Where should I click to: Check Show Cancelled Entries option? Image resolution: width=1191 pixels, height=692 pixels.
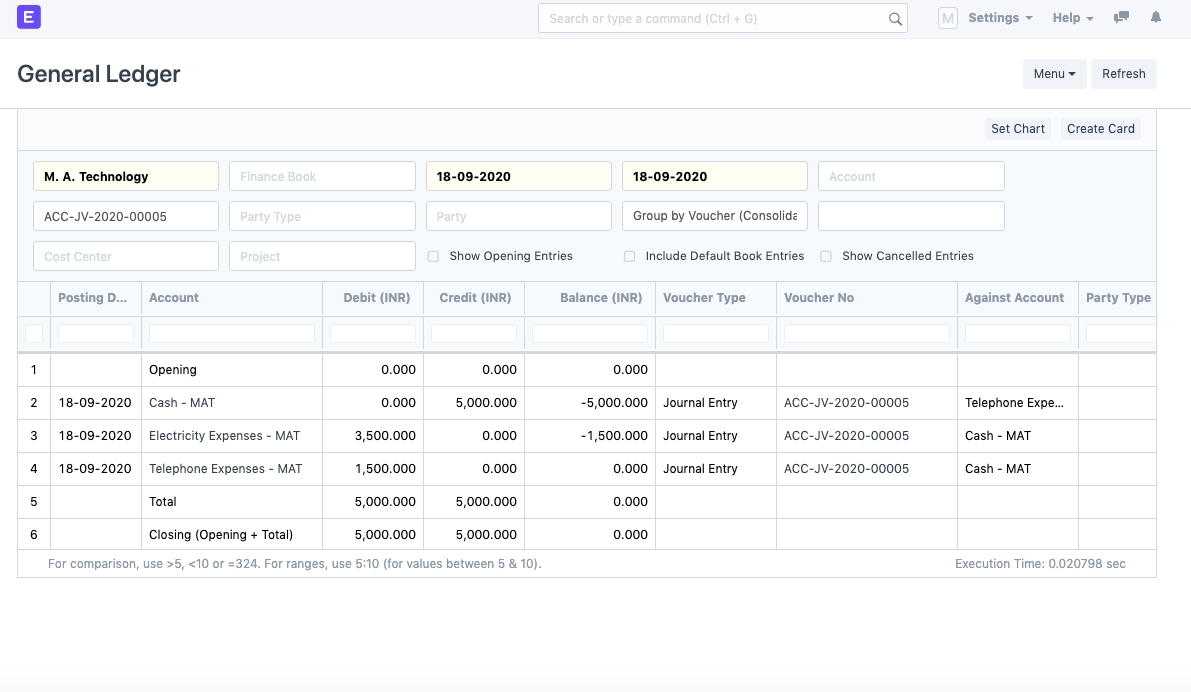pyautogui.click(x=826, y=256)
